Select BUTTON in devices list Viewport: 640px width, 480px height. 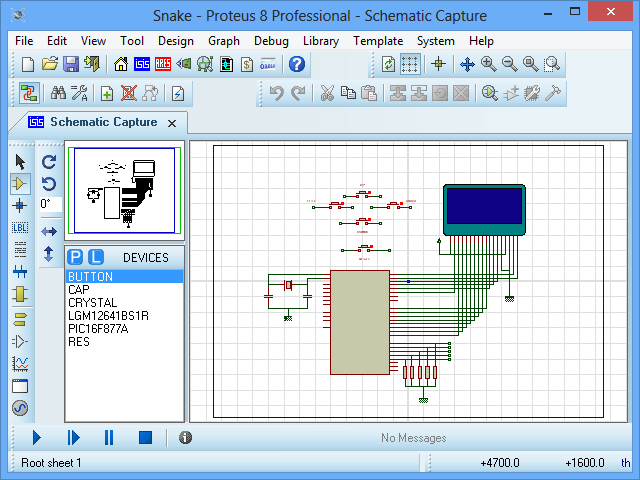click(x=124, y=276)
